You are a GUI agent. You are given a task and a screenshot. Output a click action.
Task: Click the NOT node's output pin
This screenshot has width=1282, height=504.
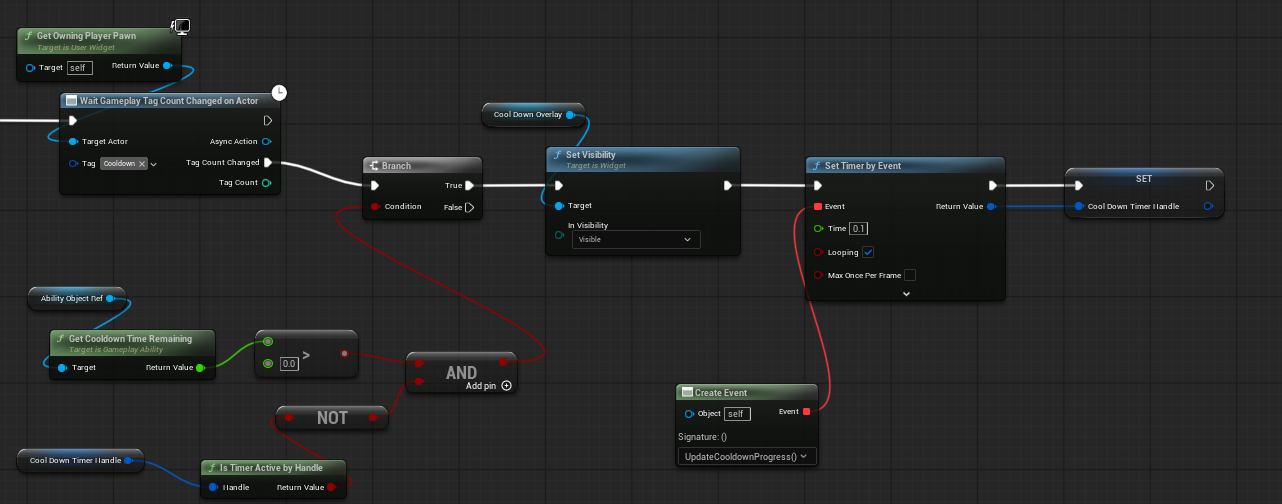[373, 417]
